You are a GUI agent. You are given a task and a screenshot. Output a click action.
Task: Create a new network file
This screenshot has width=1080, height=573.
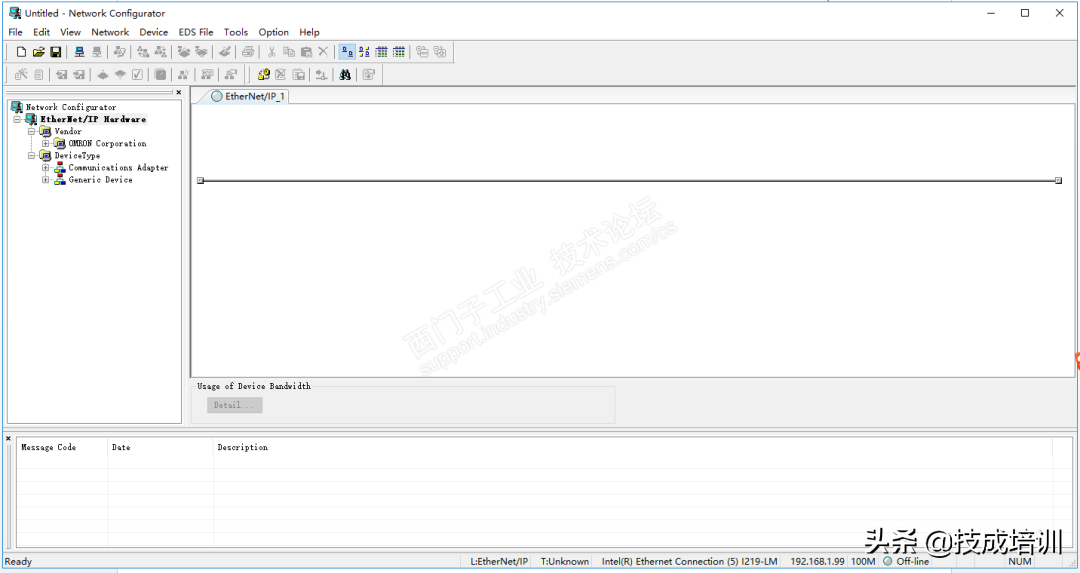21,52
